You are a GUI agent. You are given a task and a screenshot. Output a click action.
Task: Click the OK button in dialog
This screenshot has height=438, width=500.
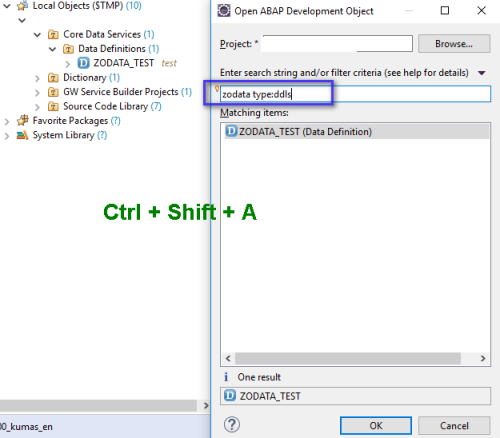click(x=376, y=426)
